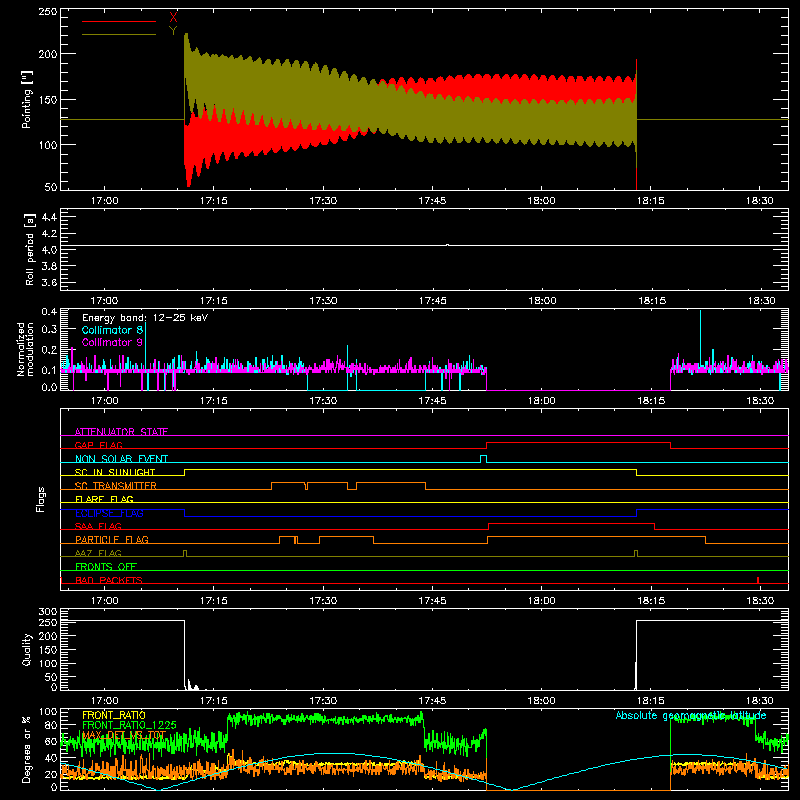The width and height of the screenshot is (800, 800).
Task: Click the 4.4 tick on Roll period axis
Action: click(49, 217)
